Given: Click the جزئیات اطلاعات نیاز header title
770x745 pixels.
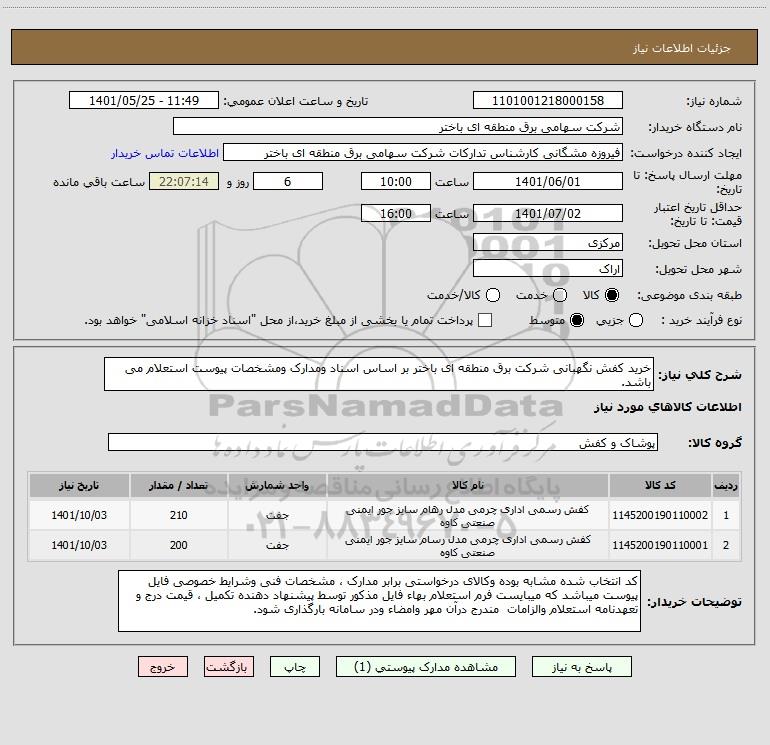Looking at the screenshot, I should (682, 48).
